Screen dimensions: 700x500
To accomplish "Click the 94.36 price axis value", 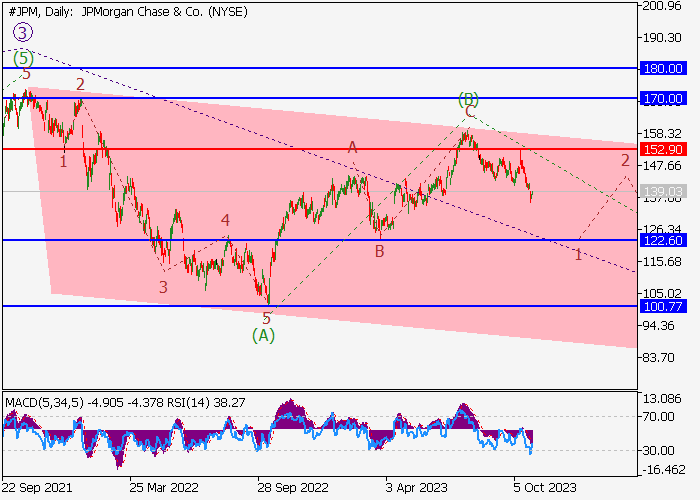I will 658,326.
